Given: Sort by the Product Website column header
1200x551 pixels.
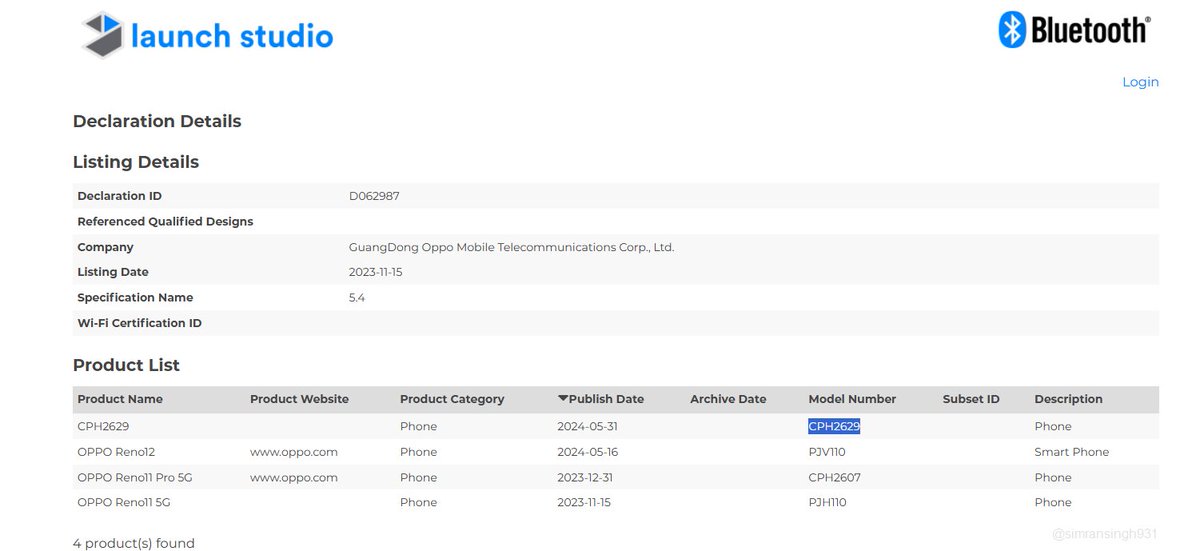Looking at the screenshot, I should 299,399.
